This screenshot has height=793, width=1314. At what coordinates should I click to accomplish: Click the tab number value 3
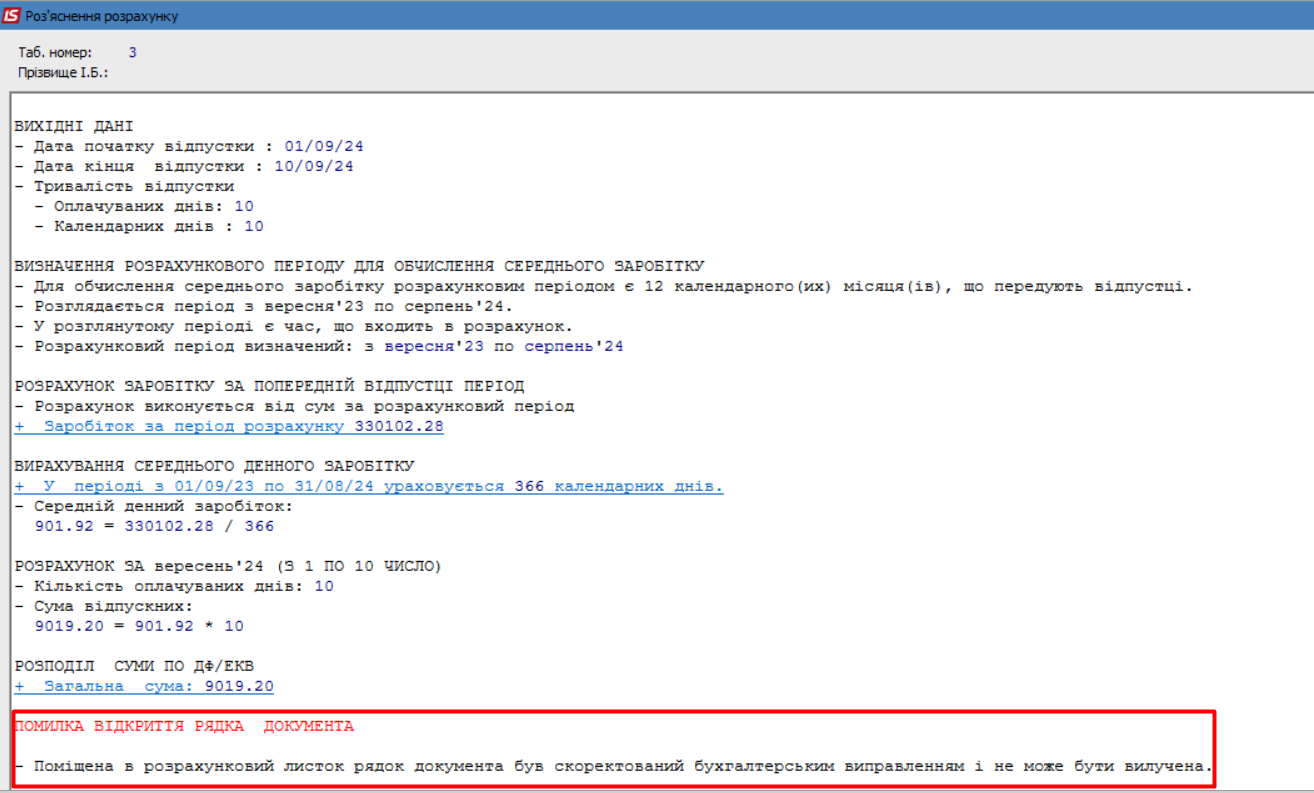[133, 52]
